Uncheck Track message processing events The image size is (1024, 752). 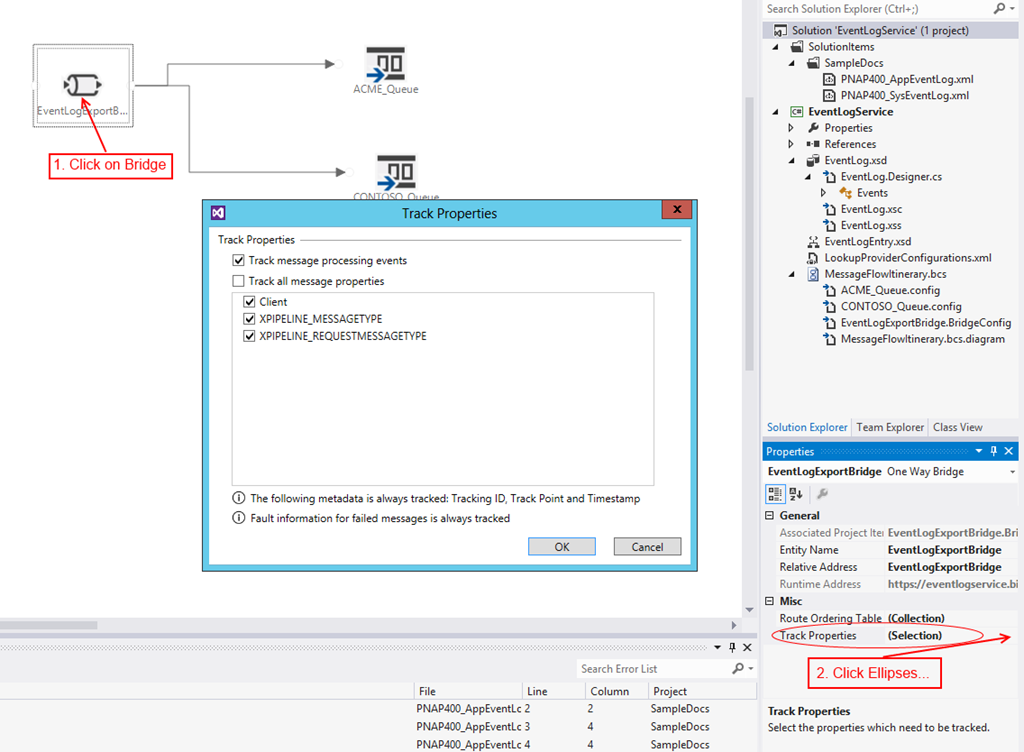[x=238, y=261]
